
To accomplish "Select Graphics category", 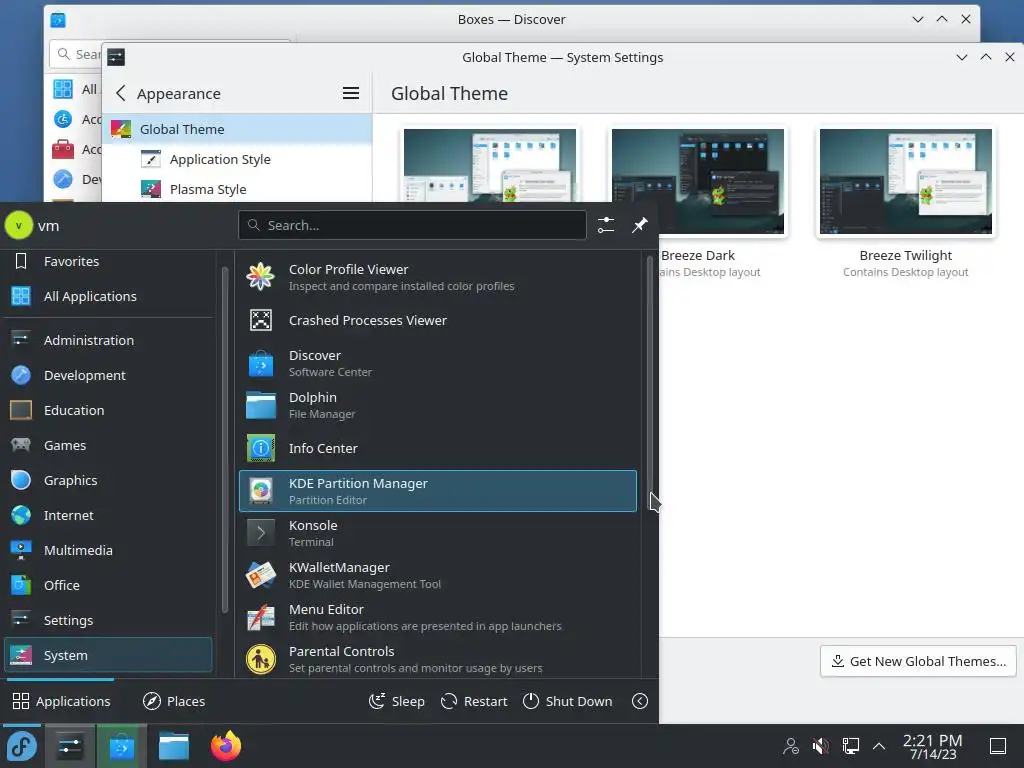I will [108, 481].
